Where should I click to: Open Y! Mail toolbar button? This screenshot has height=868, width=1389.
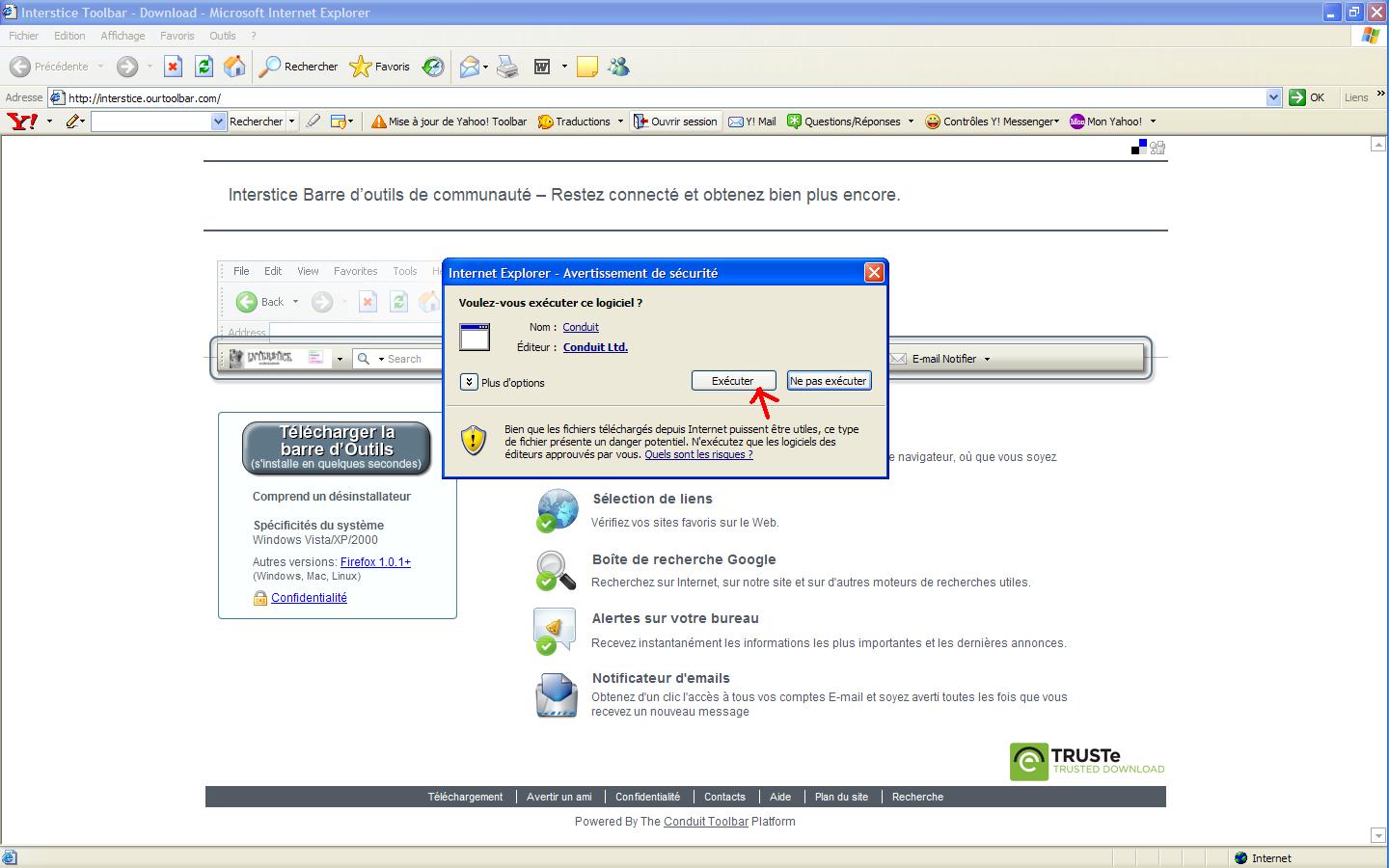[x=752, y=122]
